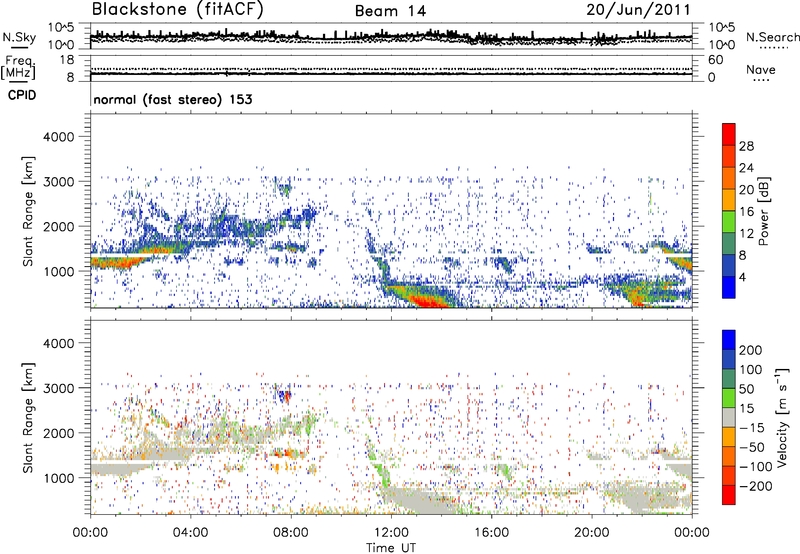Click the "Blackstone (fitACF)" plot title
This screenshot has height=554, width=800.
[x=177, y=10]
